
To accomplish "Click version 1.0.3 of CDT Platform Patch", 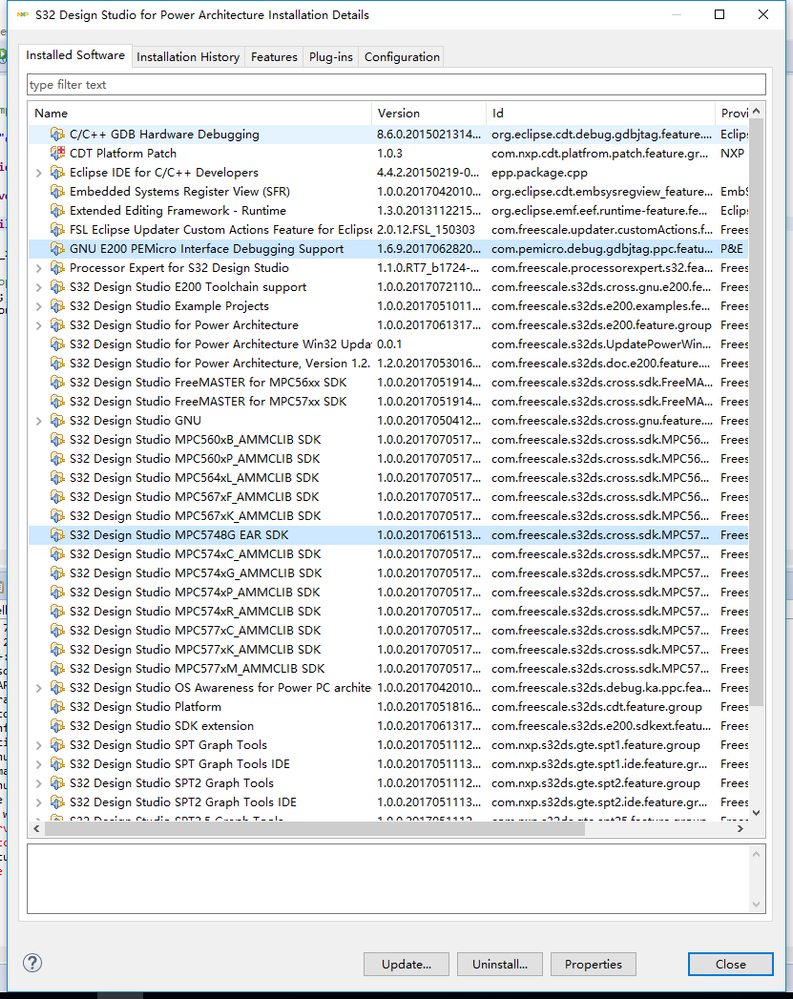I will pos(390,154).
